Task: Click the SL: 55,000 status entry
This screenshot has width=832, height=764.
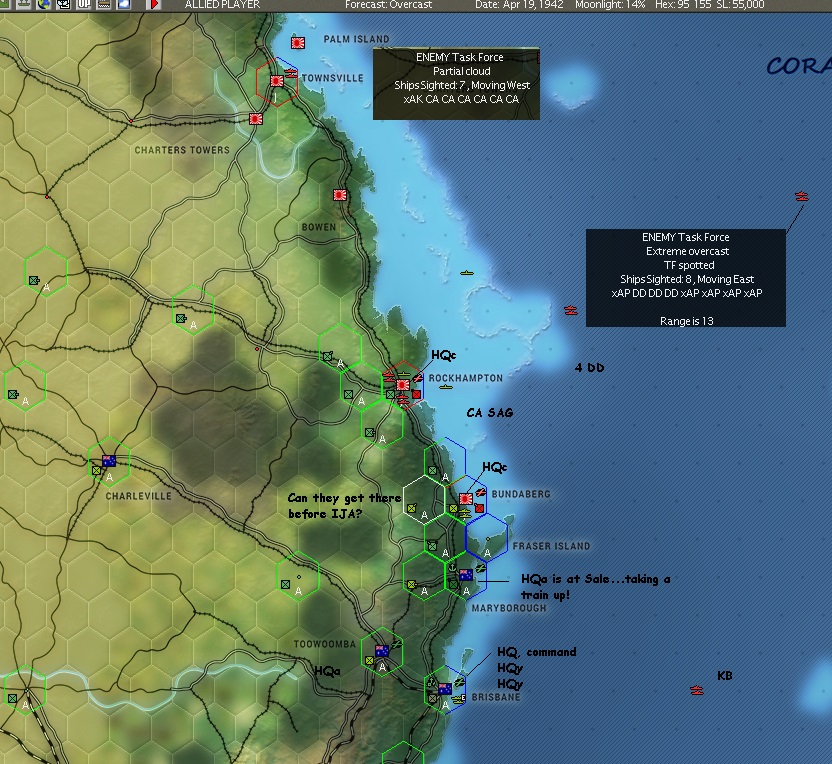Action: pyautogui.click(x=739, y=5)
